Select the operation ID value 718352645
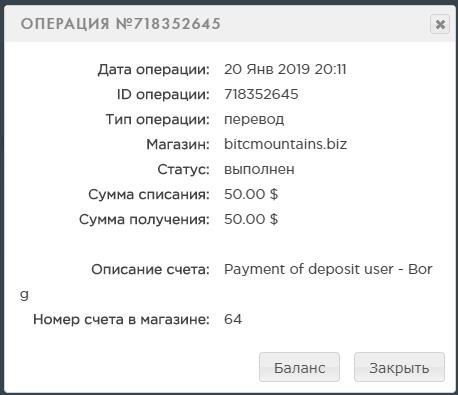Viewport: 458px width, 395px height. [x=261, y=94]
